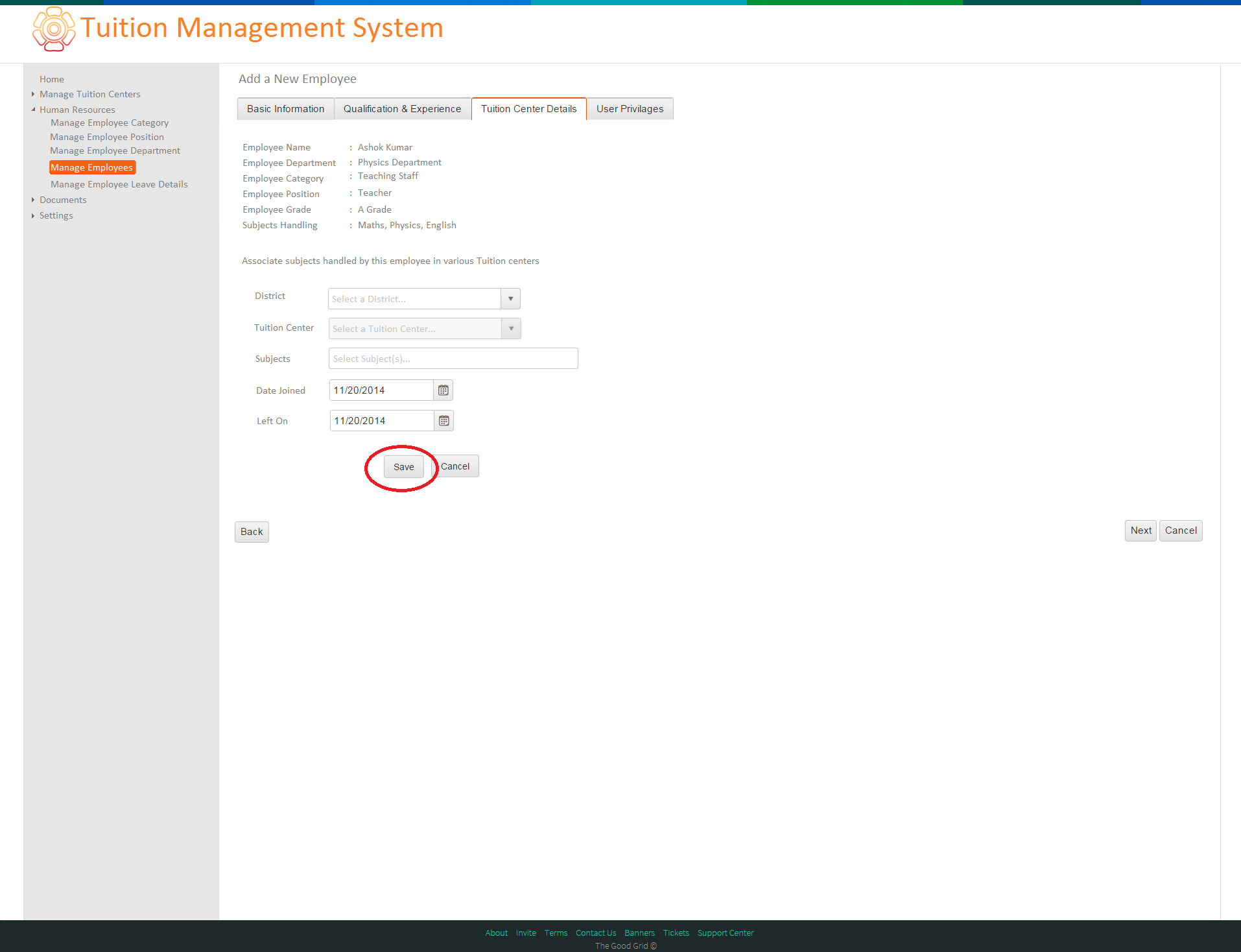This screenshot has height=952, width=1241.
Task: Click in the Select Subject(s) field
Action: coord(453,359)
